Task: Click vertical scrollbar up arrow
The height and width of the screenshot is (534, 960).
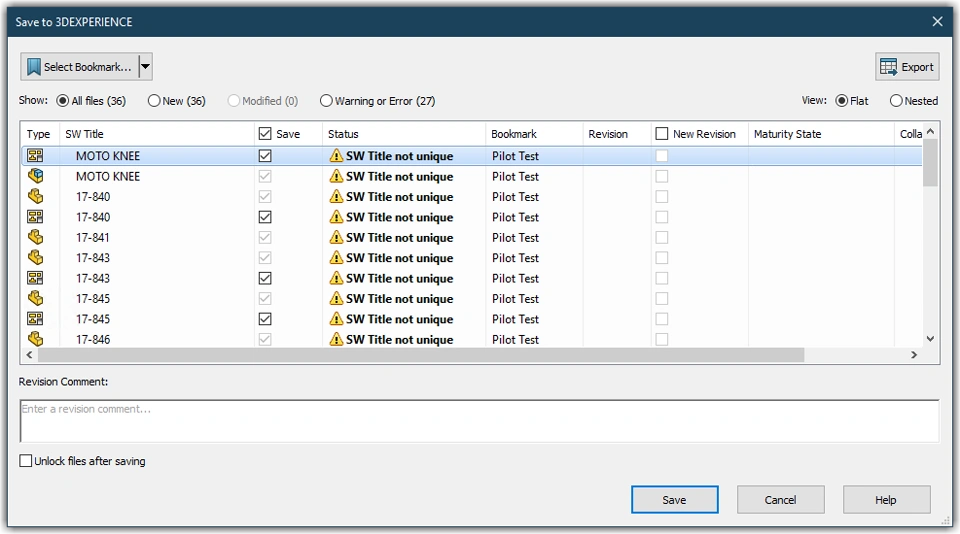Action: pyautogui.click(x=931, y=131)
